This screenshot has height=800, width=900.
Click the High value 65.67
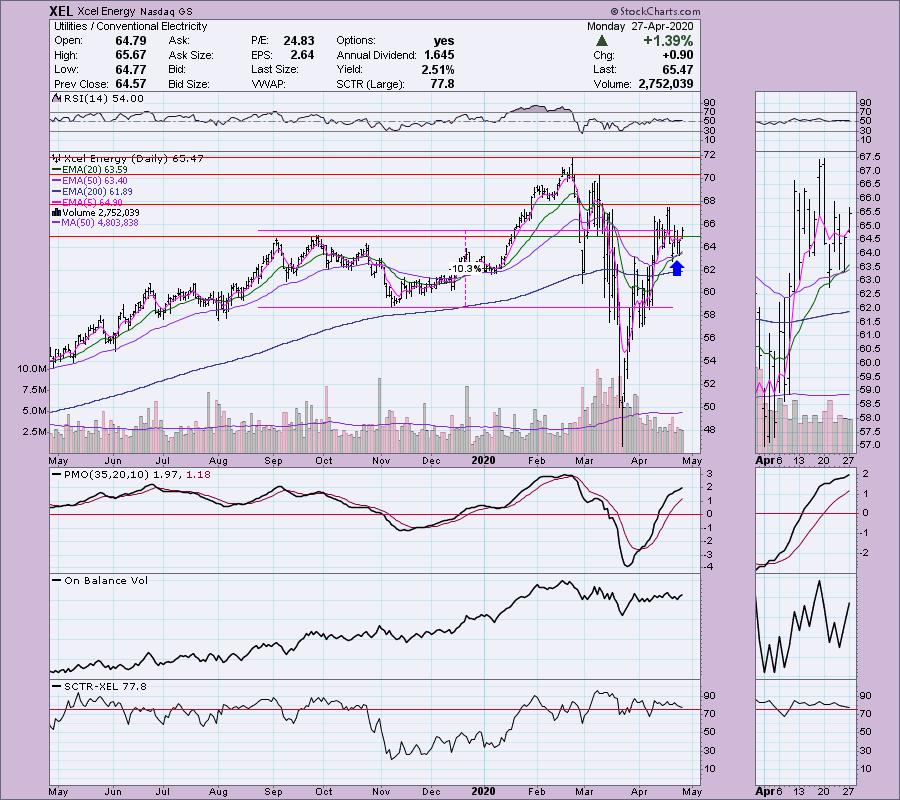pyautogui.click(x=131, y=55)
